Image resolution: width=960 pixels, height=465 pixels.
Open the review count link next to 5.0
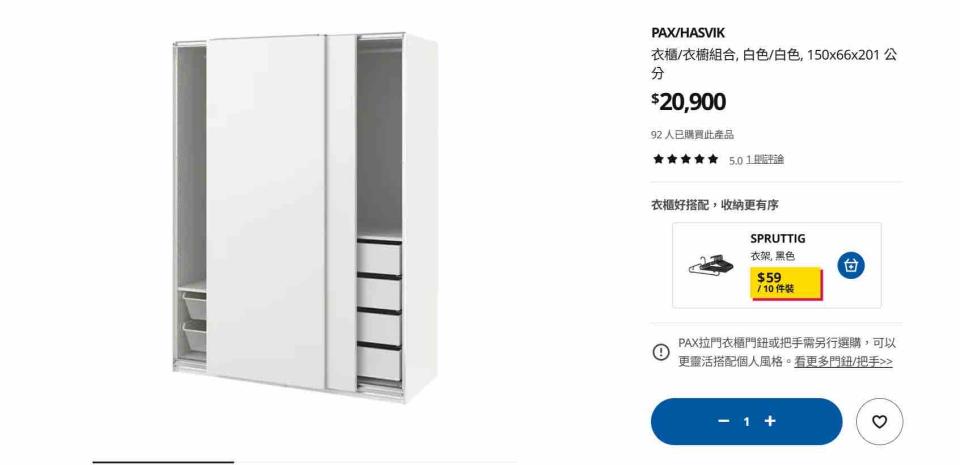click(765, 160)
